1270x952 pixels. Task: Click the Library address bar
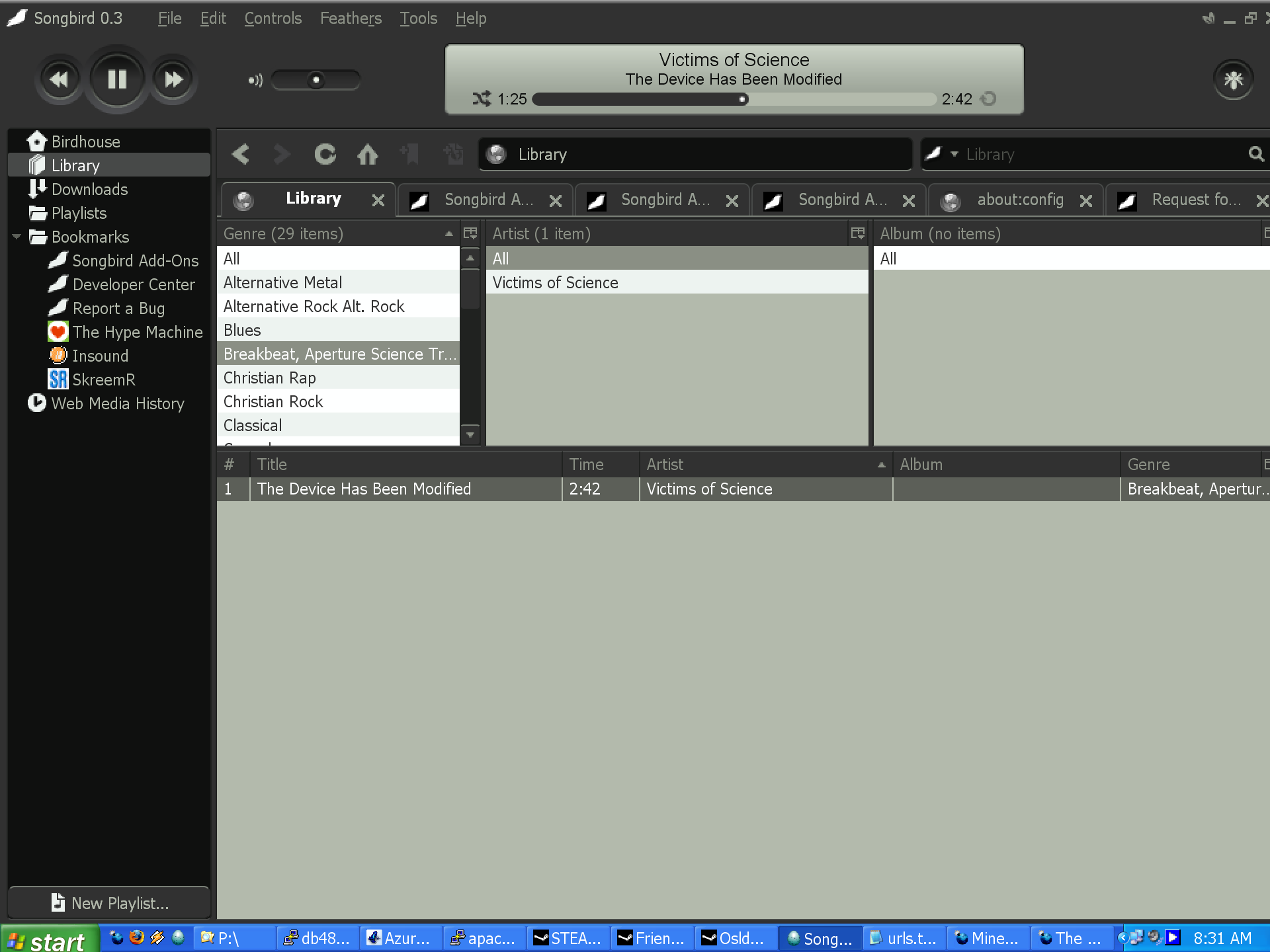click(695, 154)
